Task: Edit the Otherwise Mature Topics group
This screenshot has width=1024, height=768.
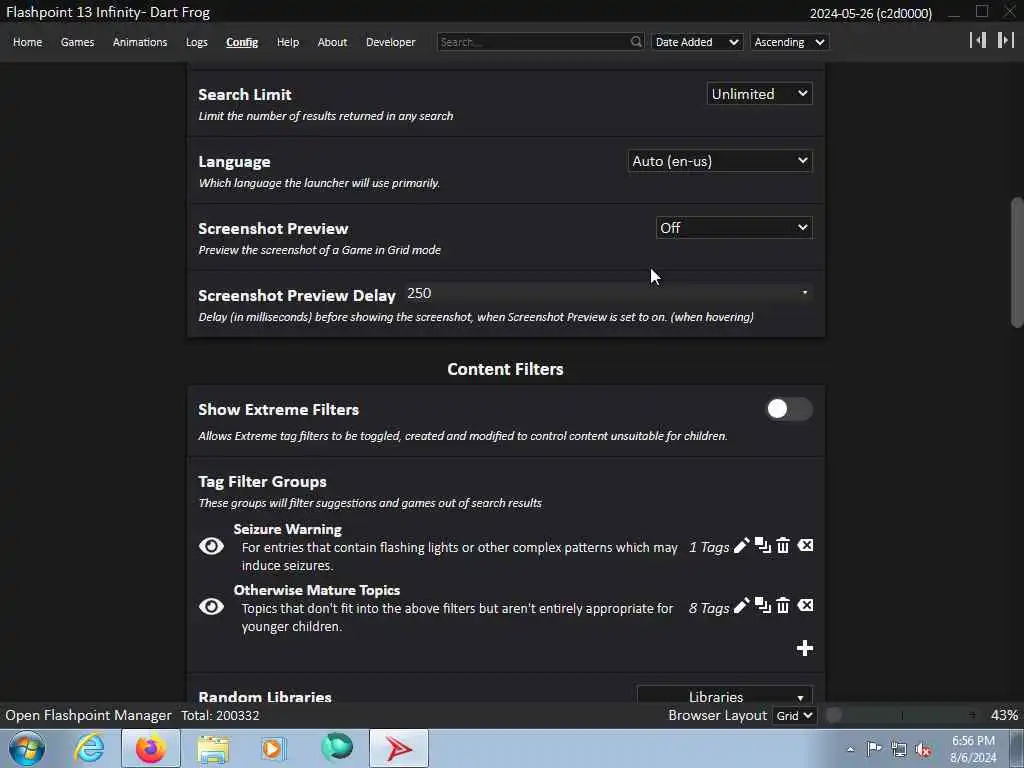Action: [741, 606]
